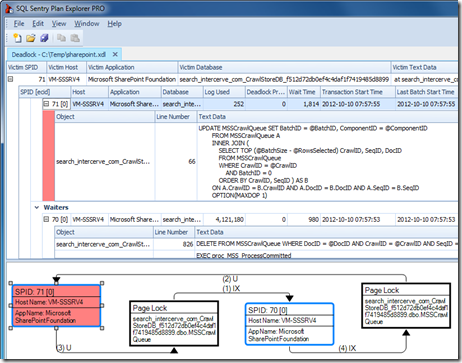
Task: Click the SPID [ecid] column header
Action: [x=45, y=92]
